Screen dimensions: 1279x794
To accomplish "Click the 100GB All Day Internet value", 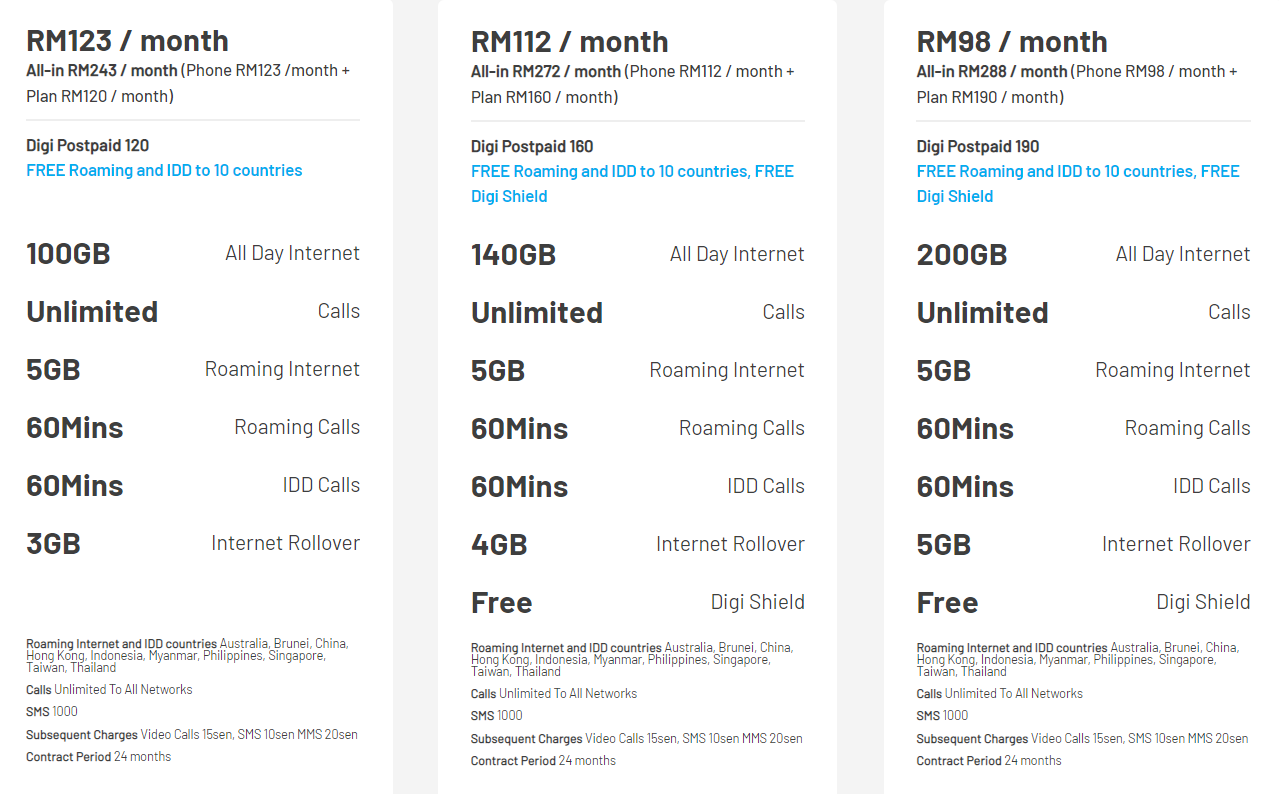I will pyautogui.click(x=68, y=254).
